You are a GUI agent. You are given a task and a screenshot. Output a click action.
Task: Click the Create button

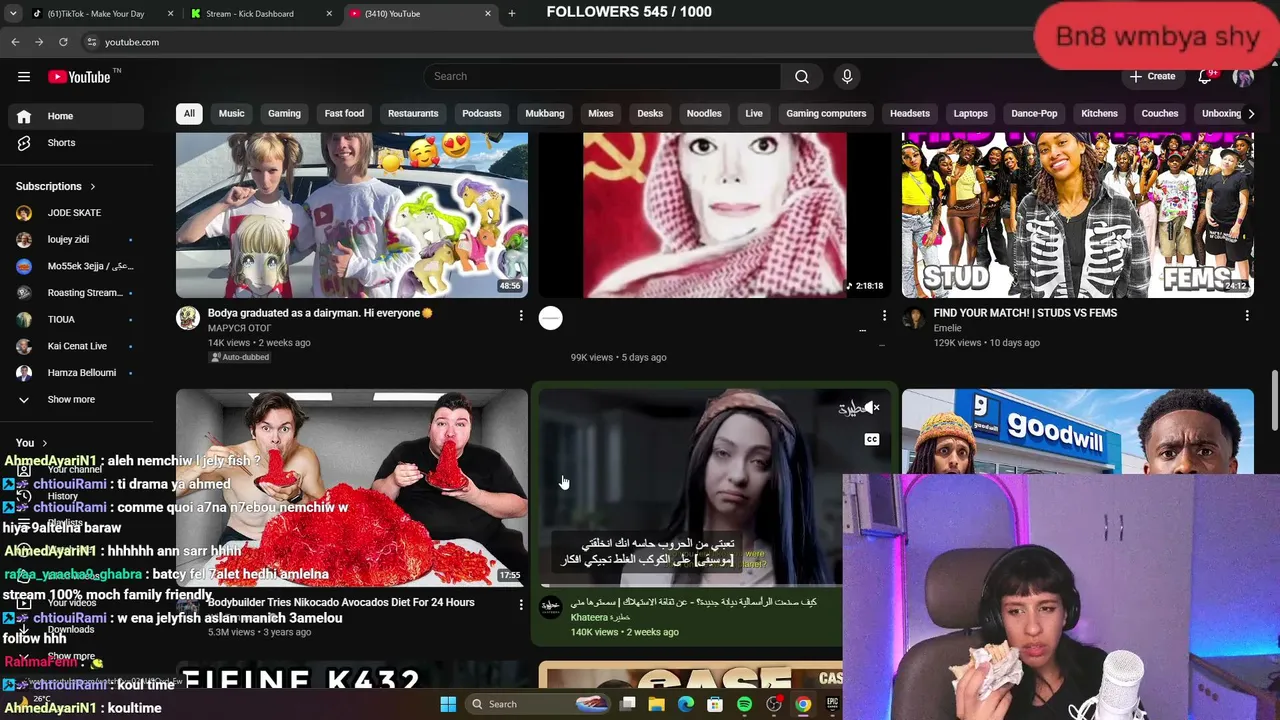coord(1152,76)
